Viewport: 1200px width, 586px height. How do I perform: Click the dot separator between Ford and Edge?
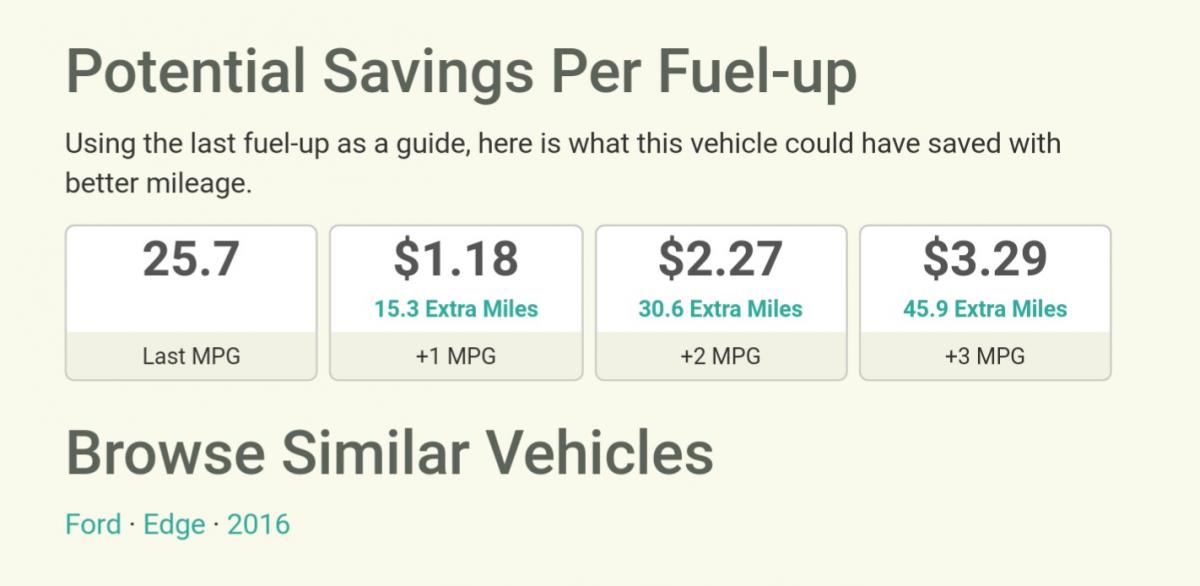point(133,525)
